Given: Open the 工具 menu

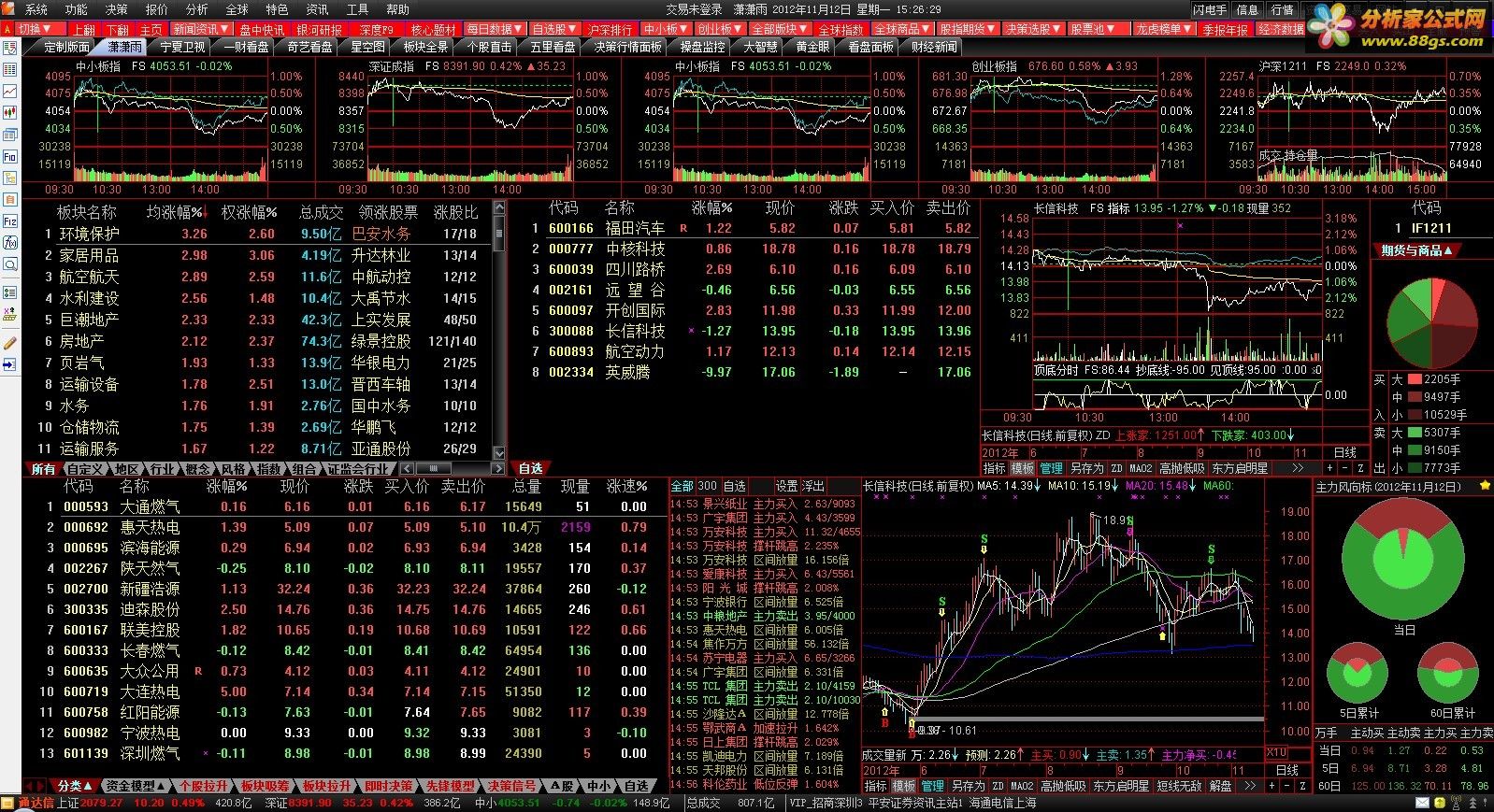Looking at the screenshot, I should pyautogui.click(x=357, y=9).
